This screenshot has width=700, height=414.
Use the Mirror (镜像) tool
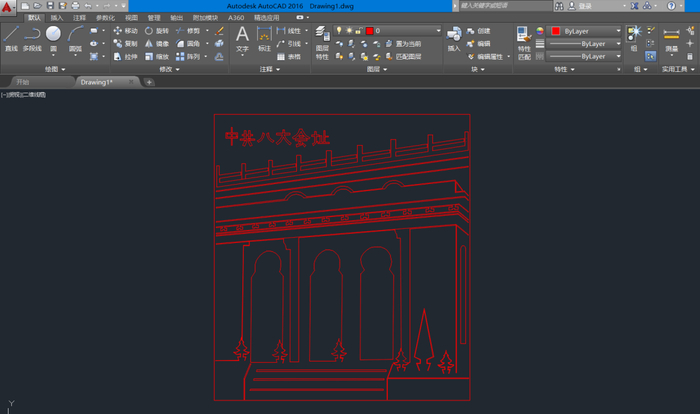tap(157, 44)
